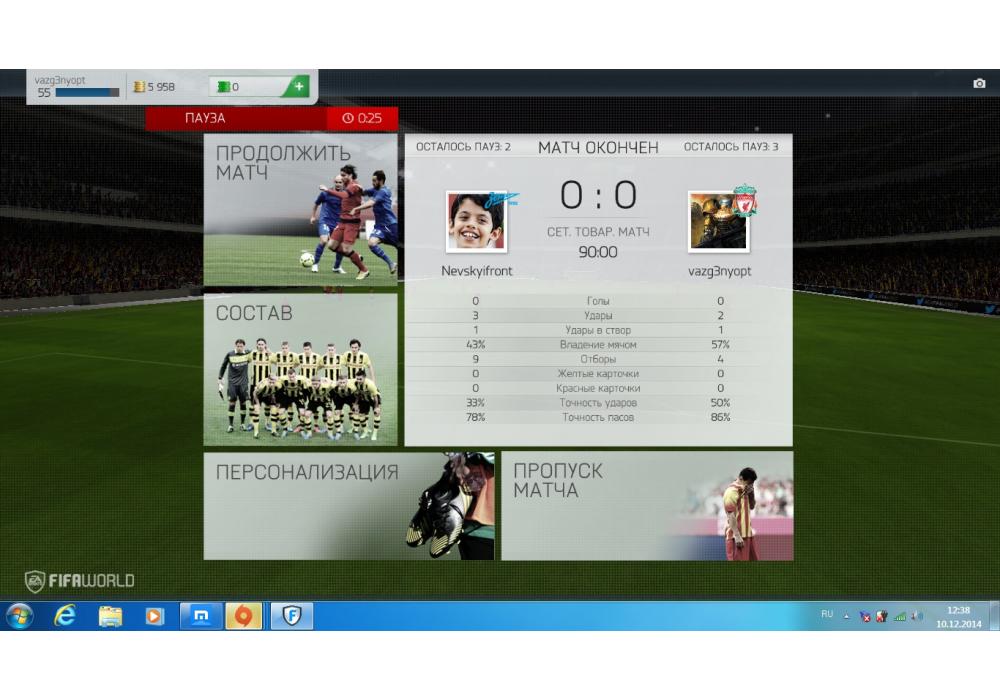Image resolution: width=1000 pixels, height=700 pixels.
Task: Click the camera screenshot icon
Action: [979, 84]
